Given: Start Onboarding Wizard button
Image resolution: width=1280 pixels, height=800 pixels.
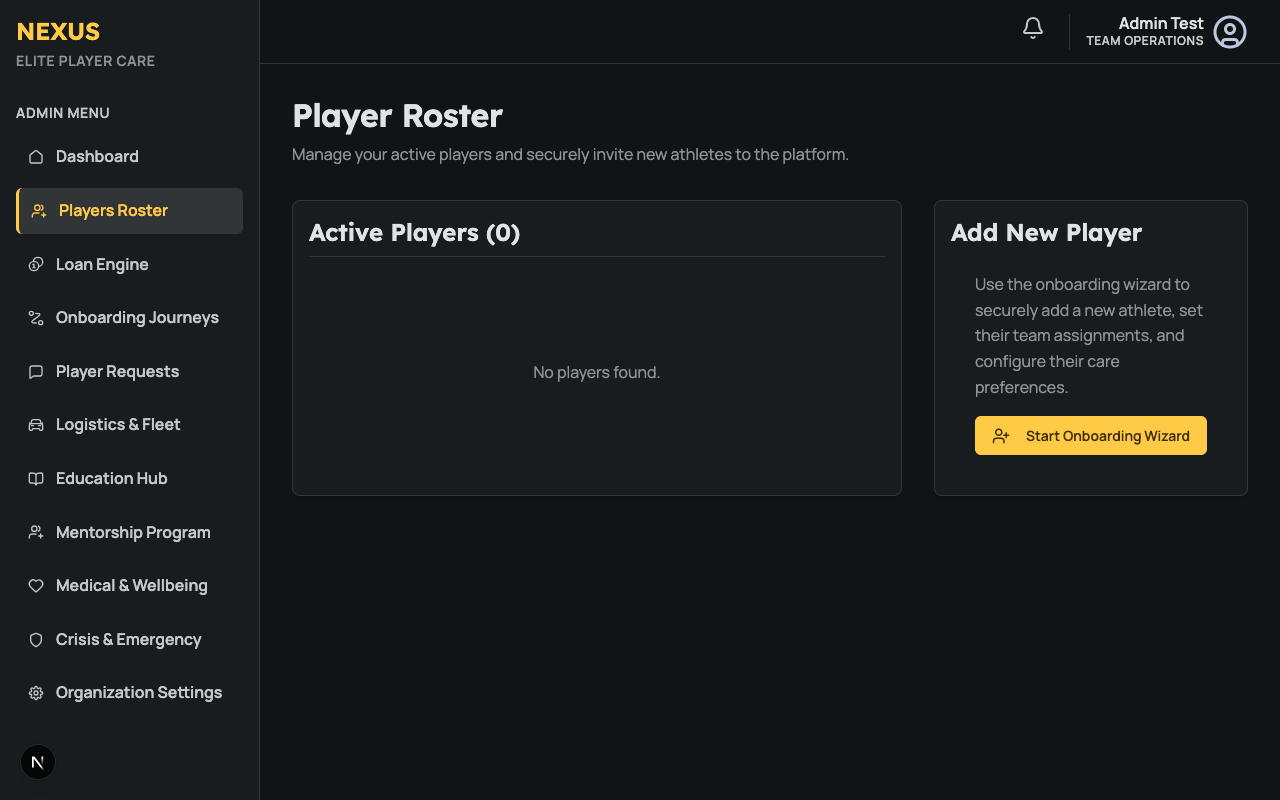Looking at the screenshot, I should point(1091,436).
